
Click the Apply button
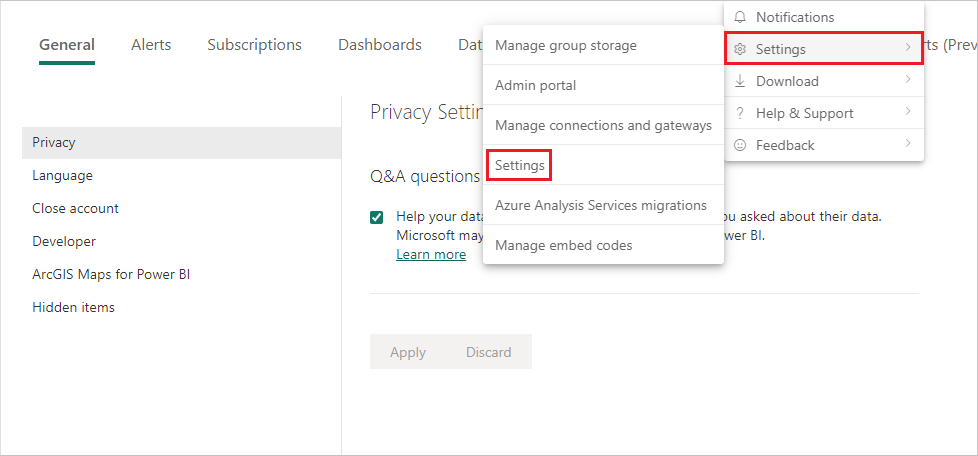[x=408, y=352]
